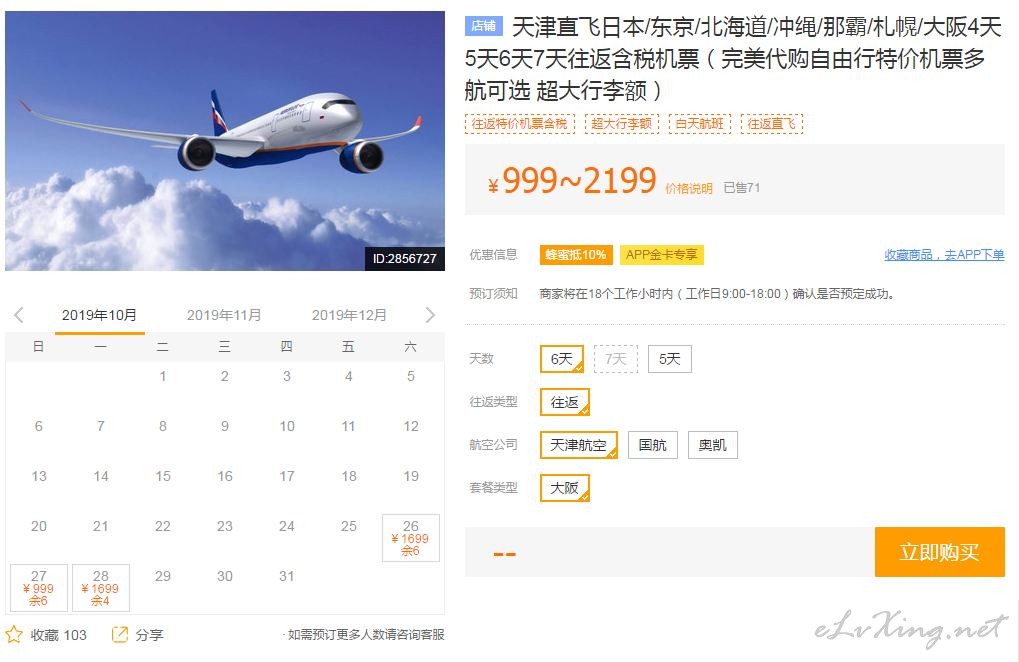Click the APP金卡专享 badge
Image resolution: width=1019 pixels, height=662 pixels.
pos(661,255)
